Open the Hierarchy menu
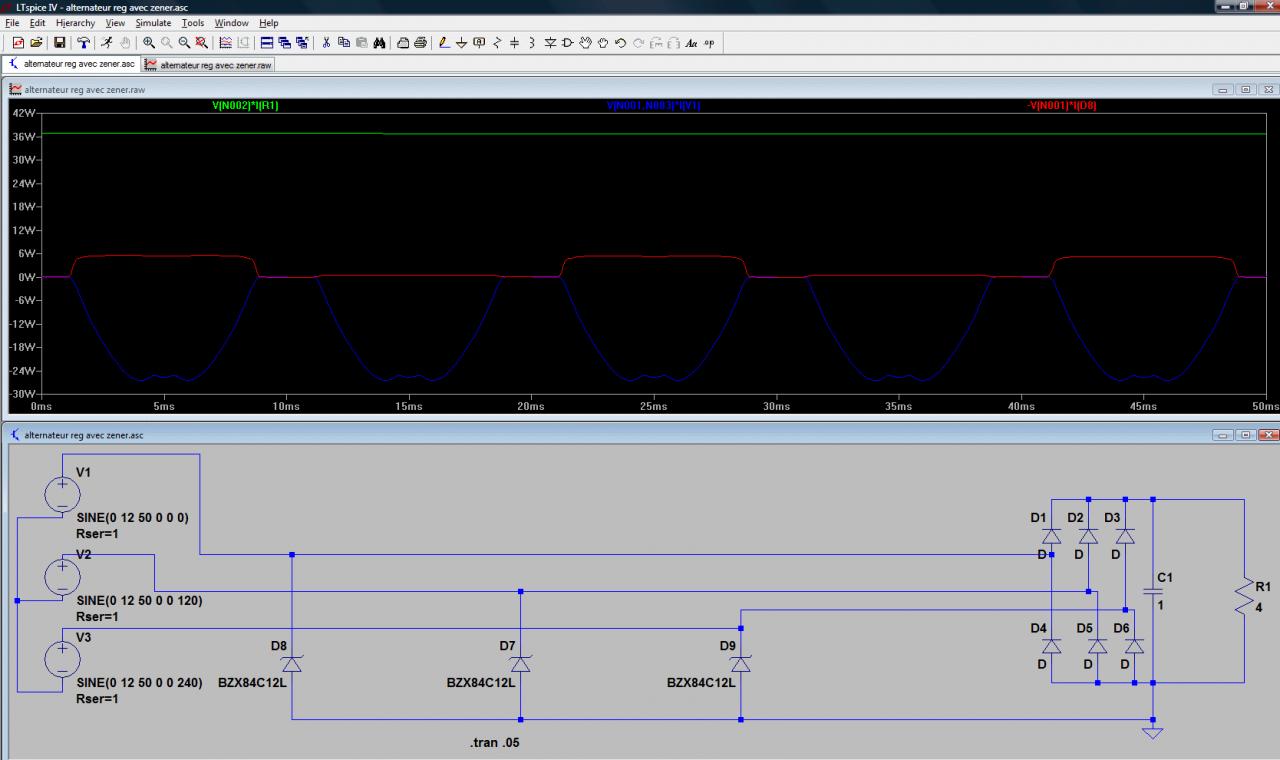1280x760 pixels. click(x=75, y=23)
